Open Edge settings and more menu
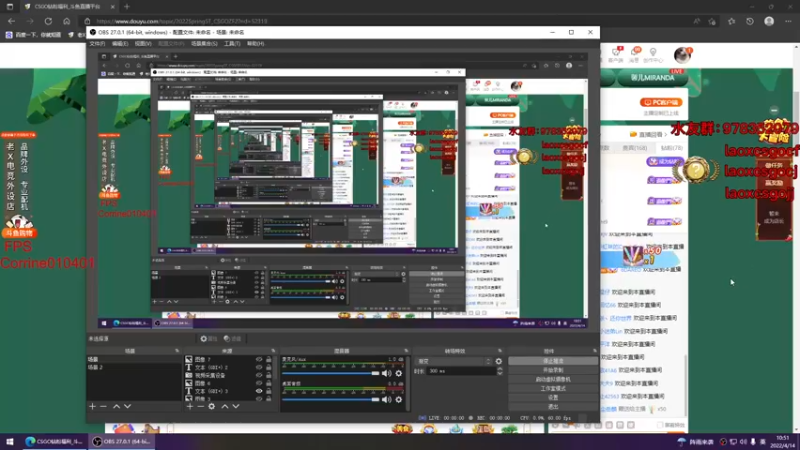Screen dimensions: 800x450 (788, 21)
